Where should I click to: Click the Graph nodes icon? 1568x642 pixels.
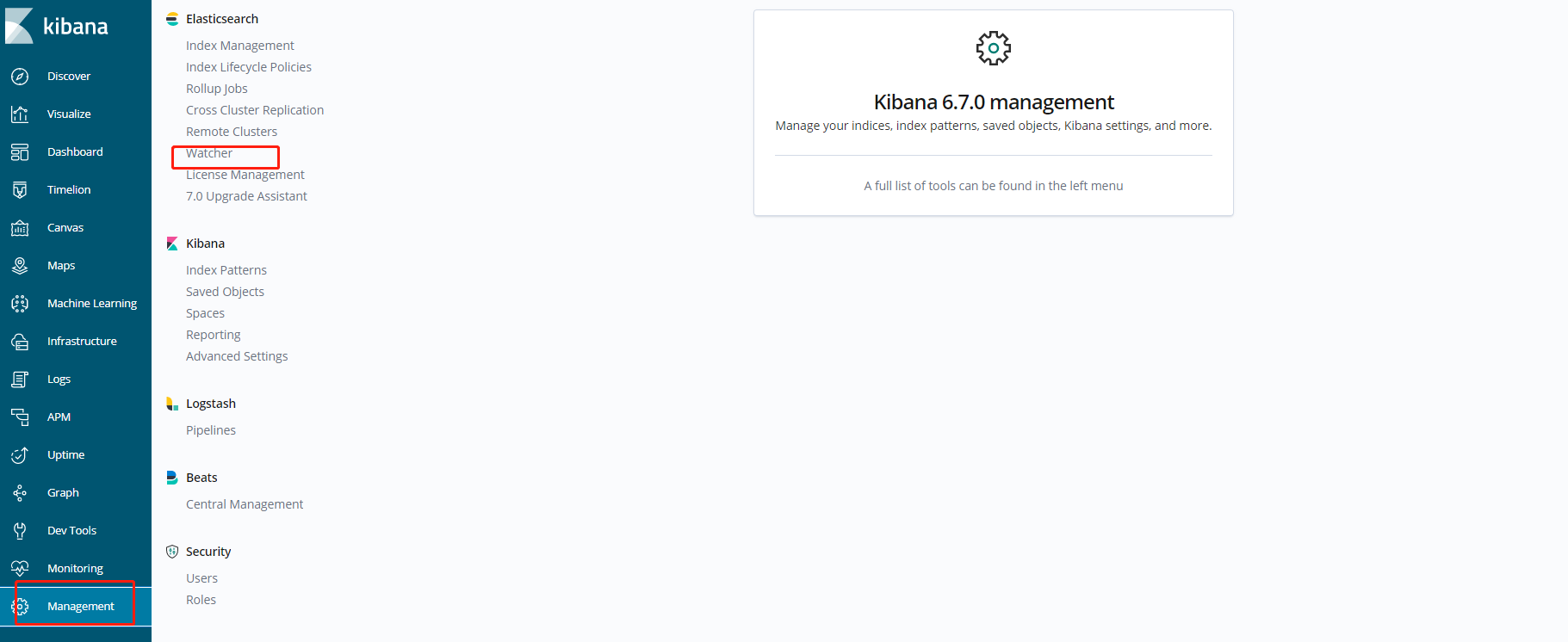coord(20,493)
